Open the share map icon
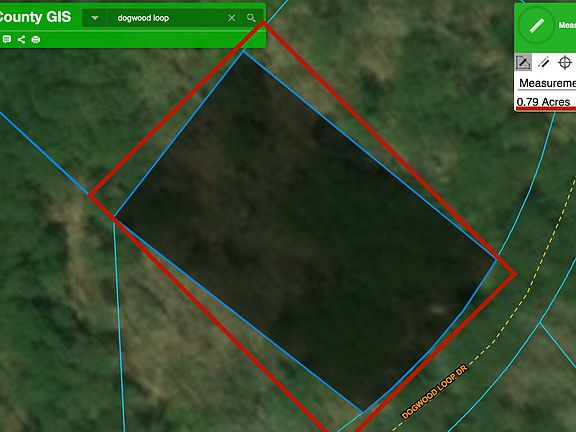Viewport: 576px width, 432px height. click(21, 39)
